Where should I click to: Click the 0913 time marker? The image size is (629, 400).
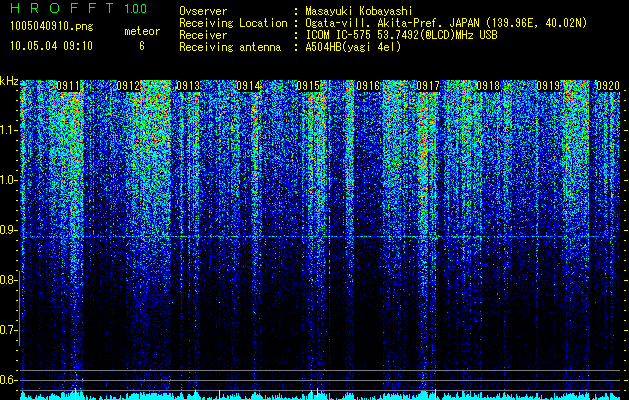point(188,86)
